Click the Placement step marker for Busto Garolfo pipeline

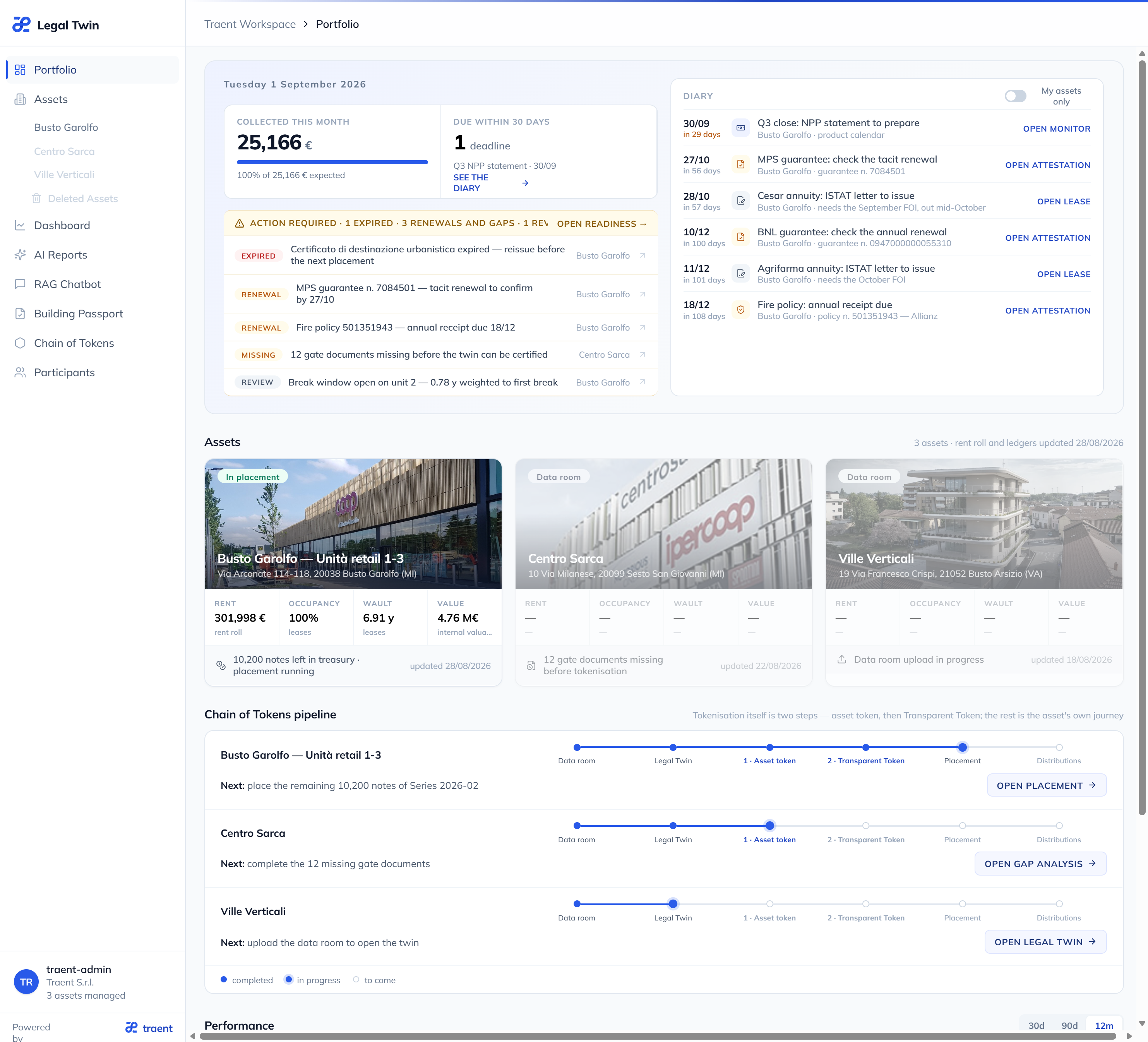click(x=962, y=747)
